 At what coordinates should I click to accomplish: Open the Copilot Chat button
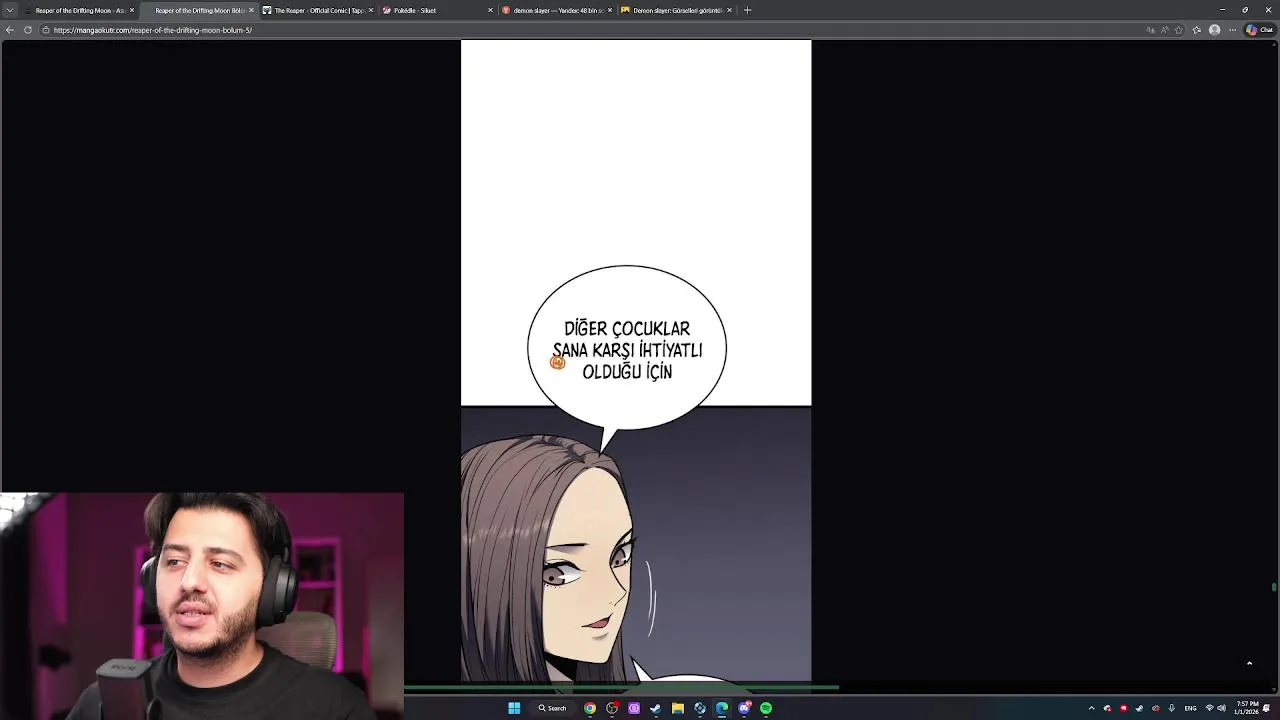(x=1258, y=30)
